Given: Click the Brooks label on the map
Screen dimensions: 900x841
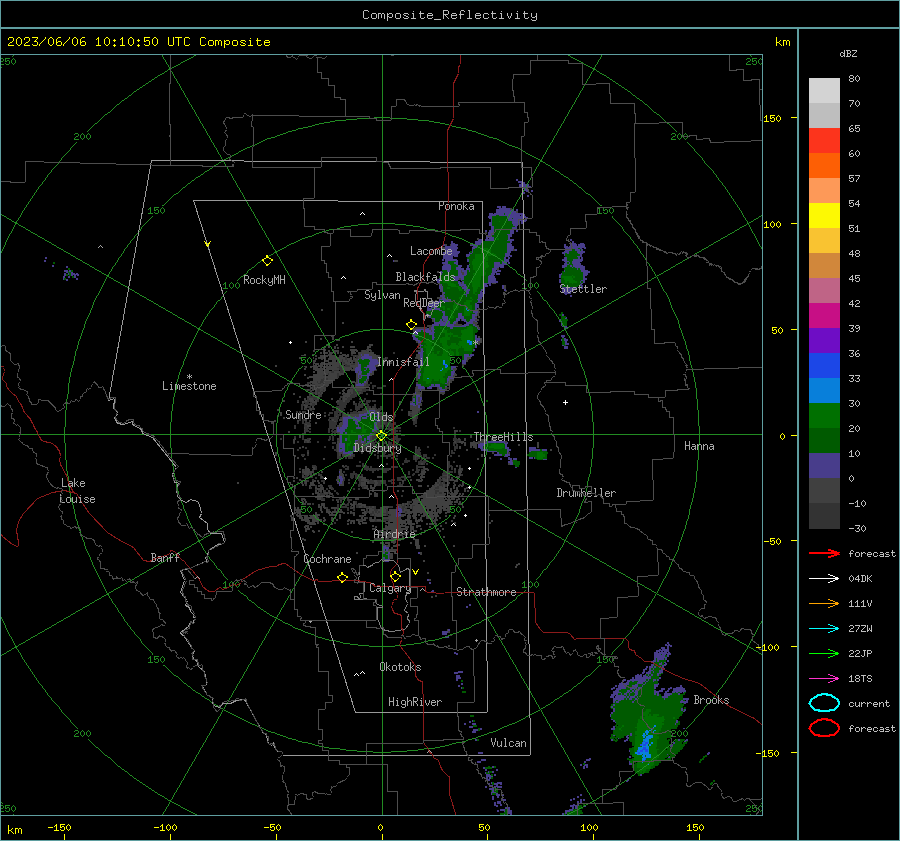Looking at the screenshot, I should pos(711,700).
